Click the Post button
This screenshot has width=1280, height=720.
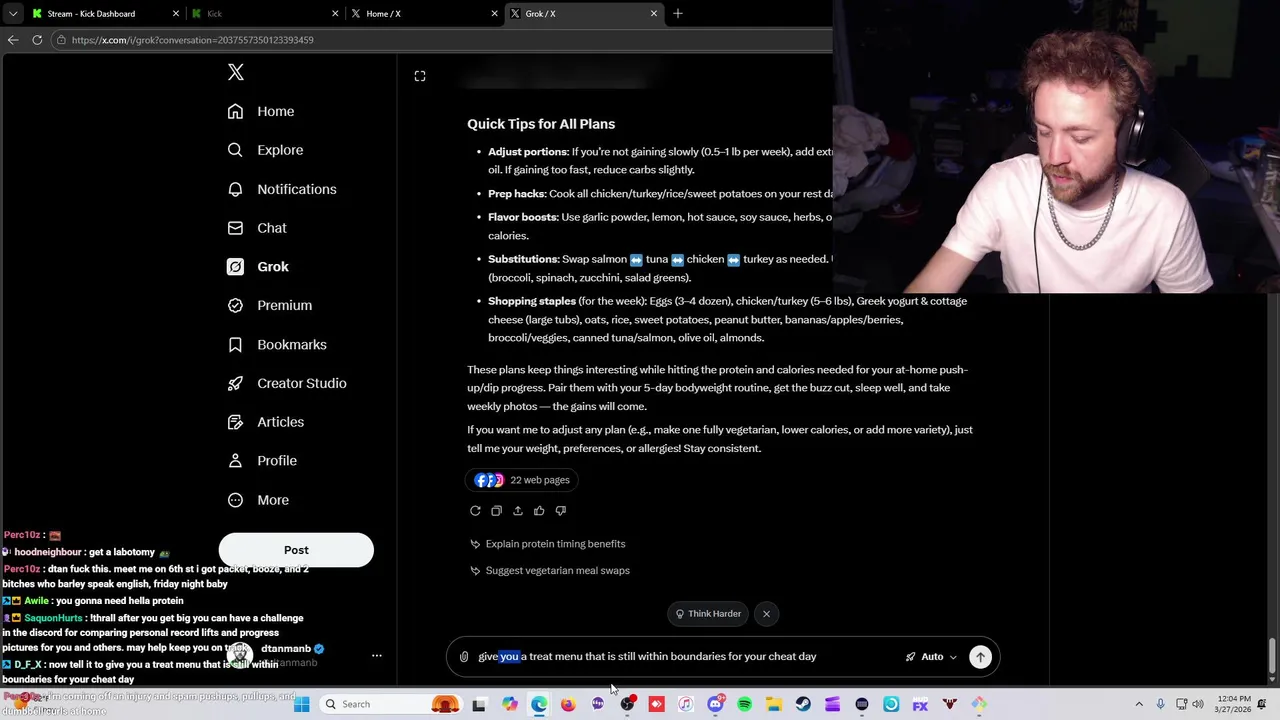coord(296,550)
